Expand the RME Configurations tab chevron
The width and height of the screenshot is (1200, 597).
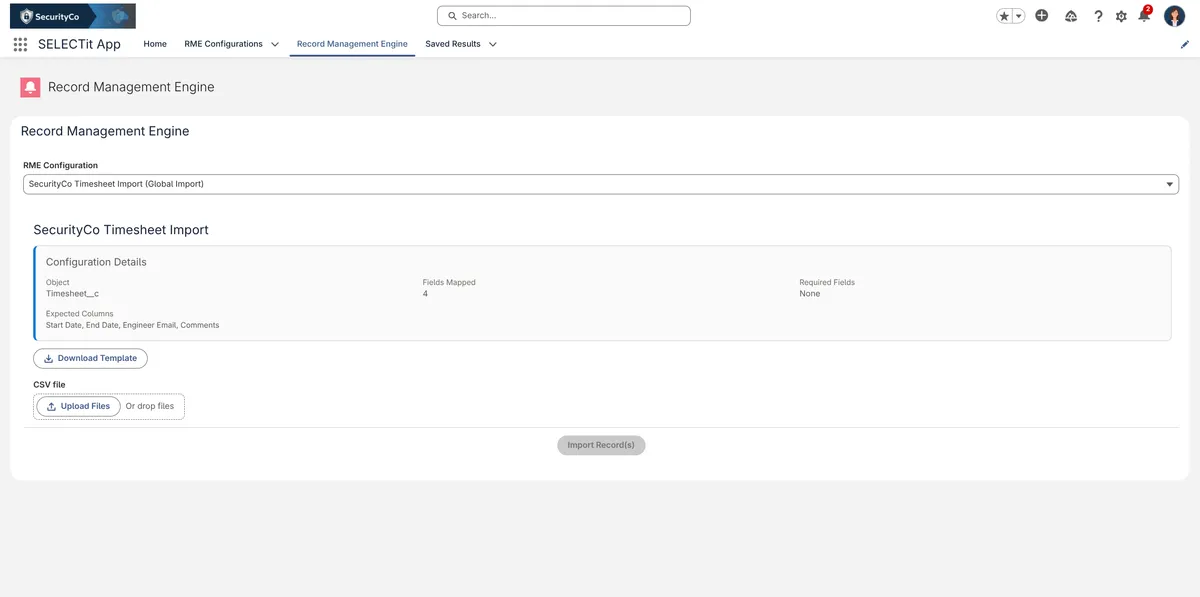(275, 44)
